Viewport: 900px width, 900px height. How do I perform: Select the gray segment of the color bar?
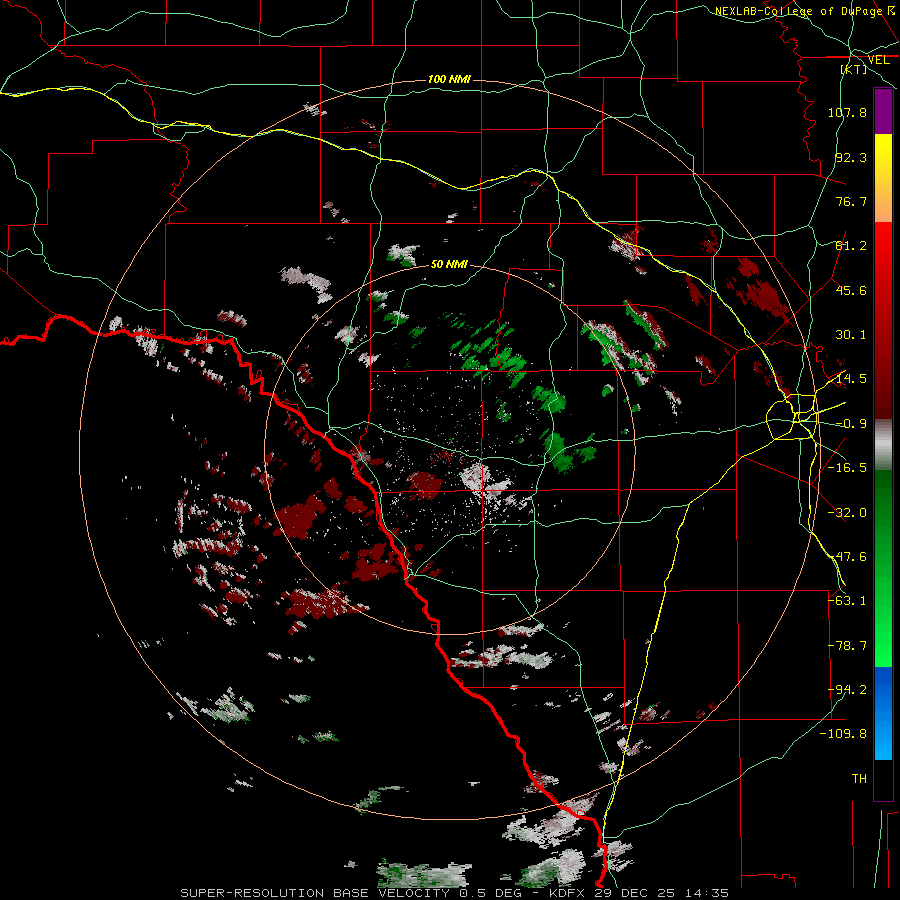(883, 445)
